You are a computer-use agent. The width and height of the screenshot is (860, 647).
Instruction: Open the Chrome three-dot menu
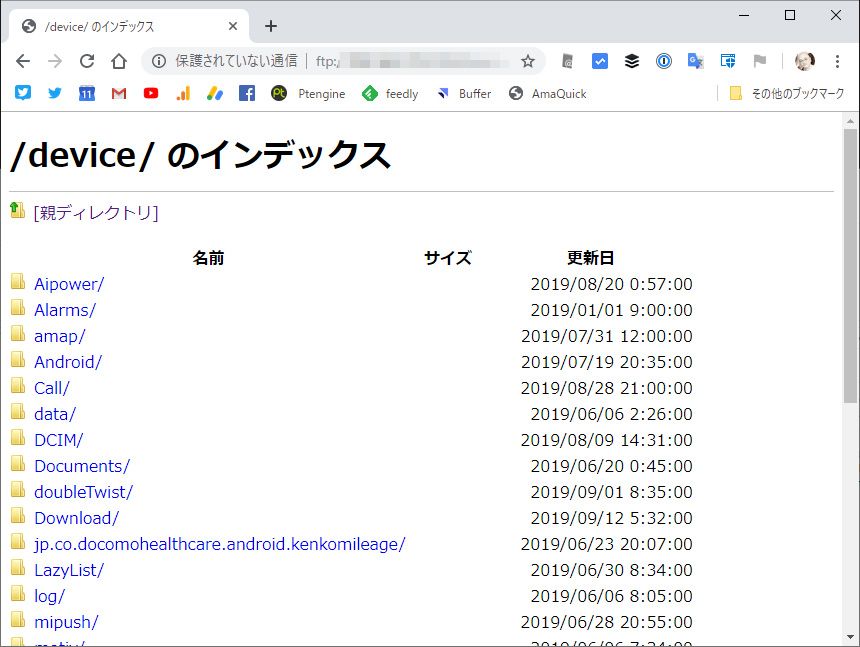point(837,61)
